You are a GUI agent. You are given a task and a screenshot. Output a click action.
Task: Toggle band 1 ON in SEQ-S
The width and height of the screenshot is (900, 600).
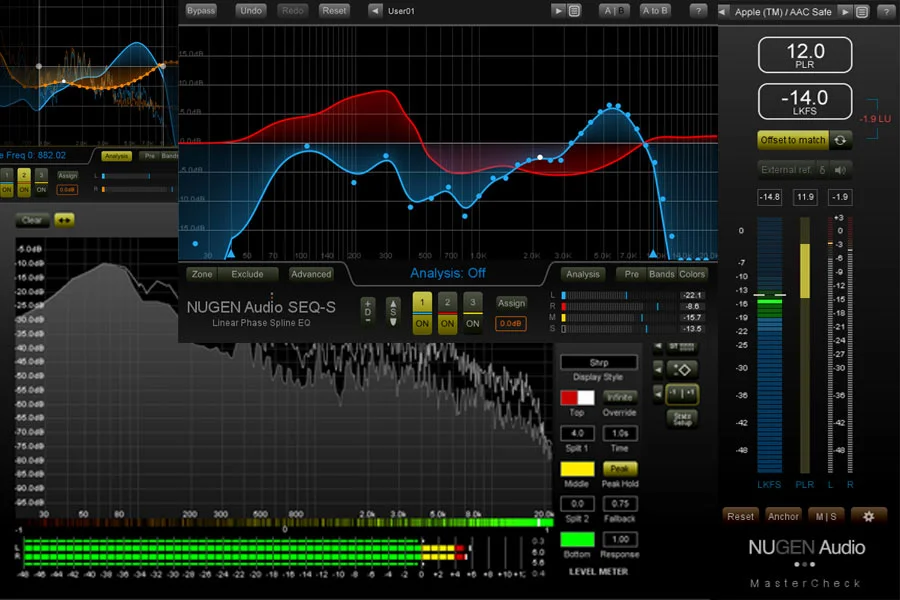click(422, 324)
